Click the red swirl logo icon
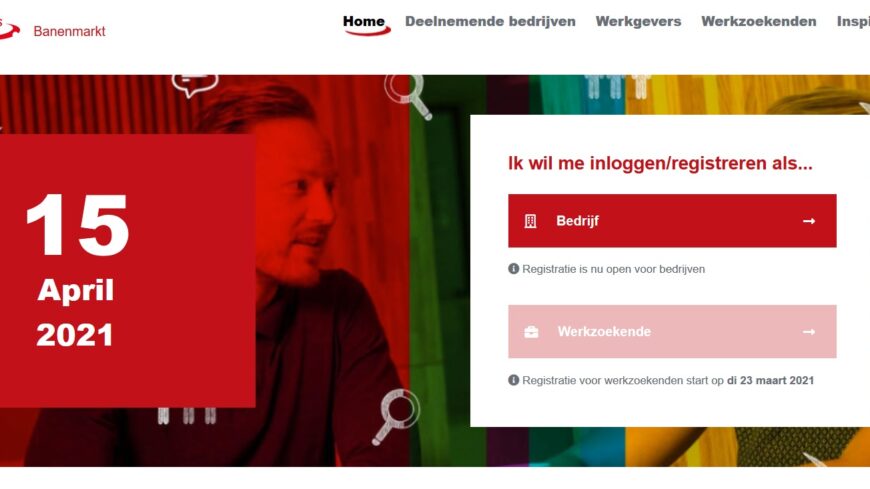Screen dimensions: 870x489 pos(8,29)
